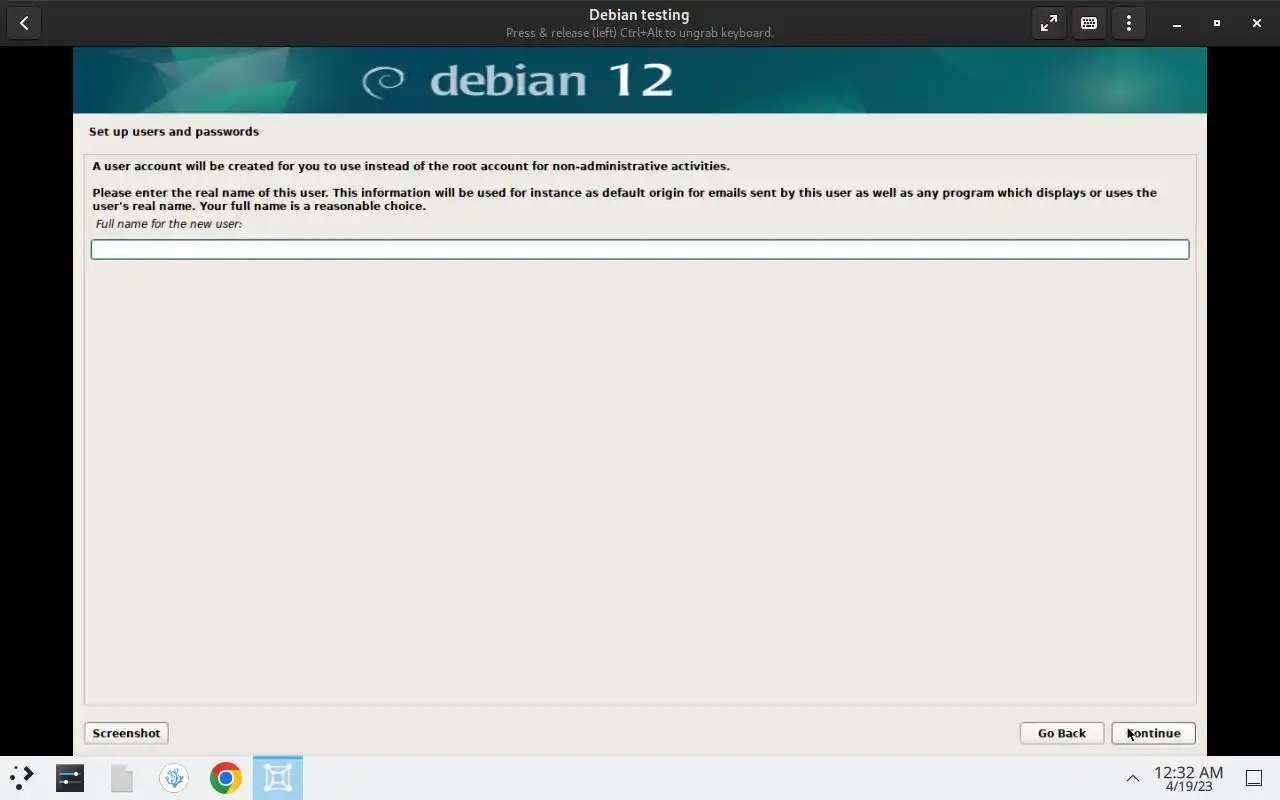Click the show desktop icon
The height and width of the screenshot is (800, 1280).
(1254, 778)
